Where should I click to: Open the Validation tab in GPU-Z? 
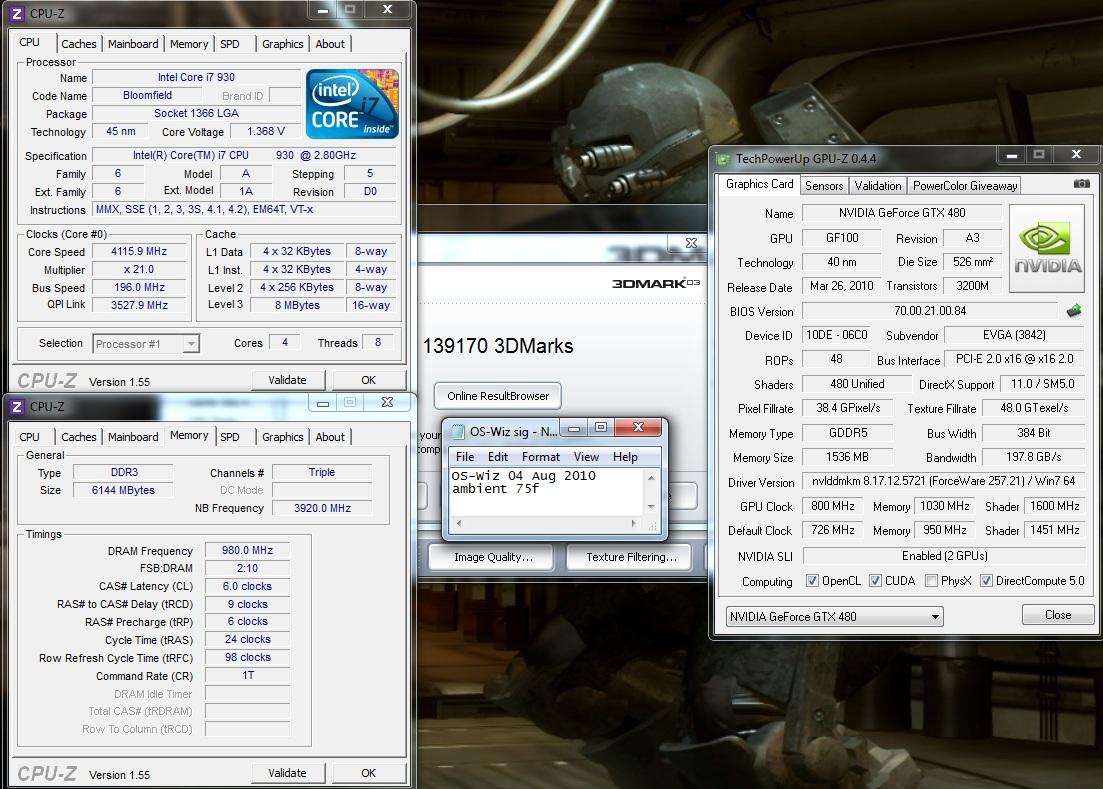[878, 186]
